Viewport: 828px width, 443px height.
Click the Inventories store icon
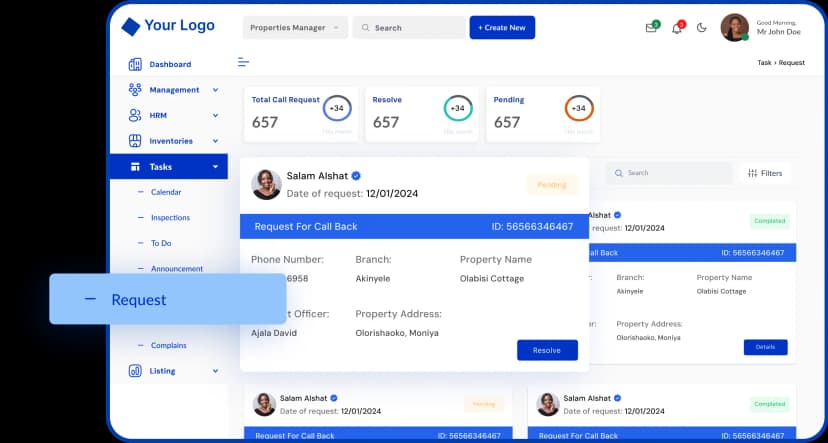tap(135, 141)
